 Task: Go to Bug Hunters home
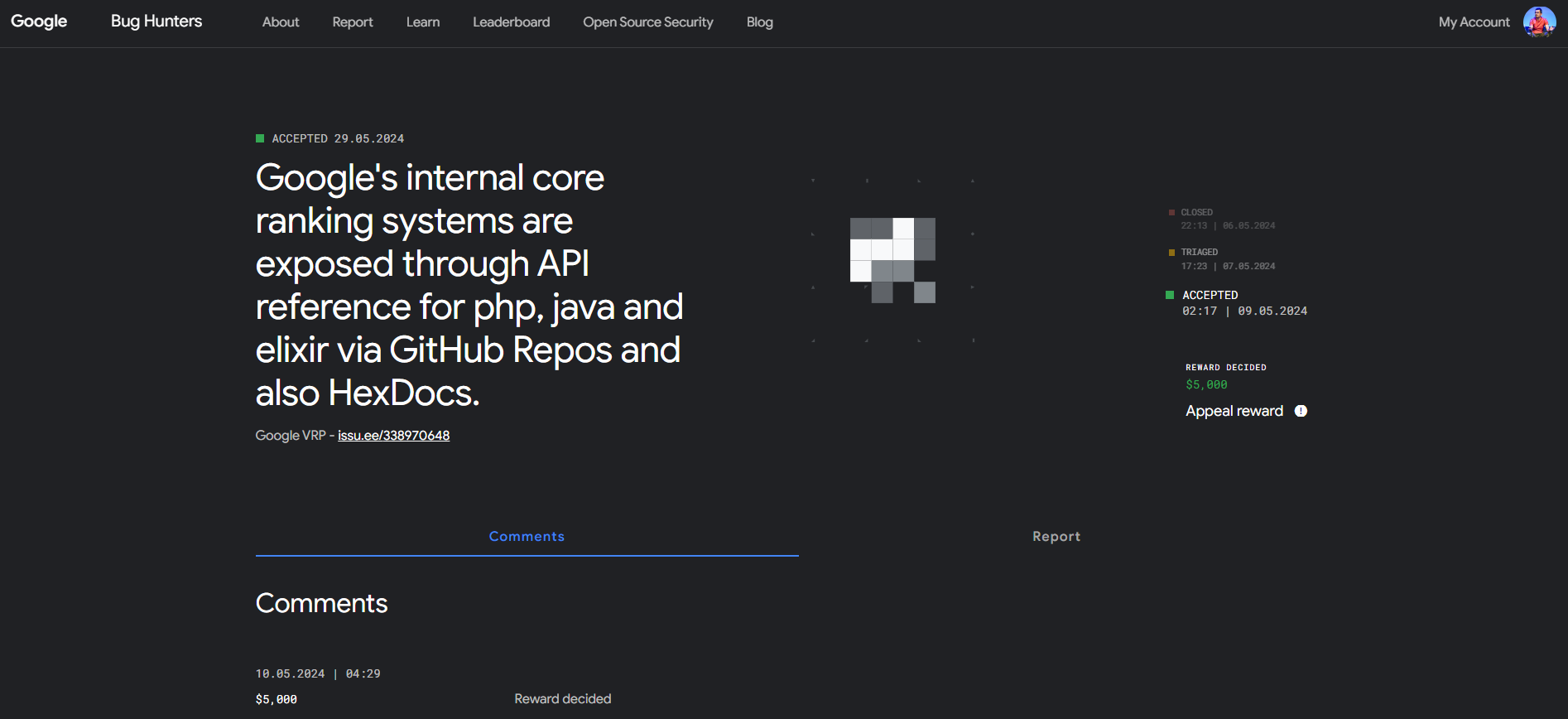click(156, 22)
